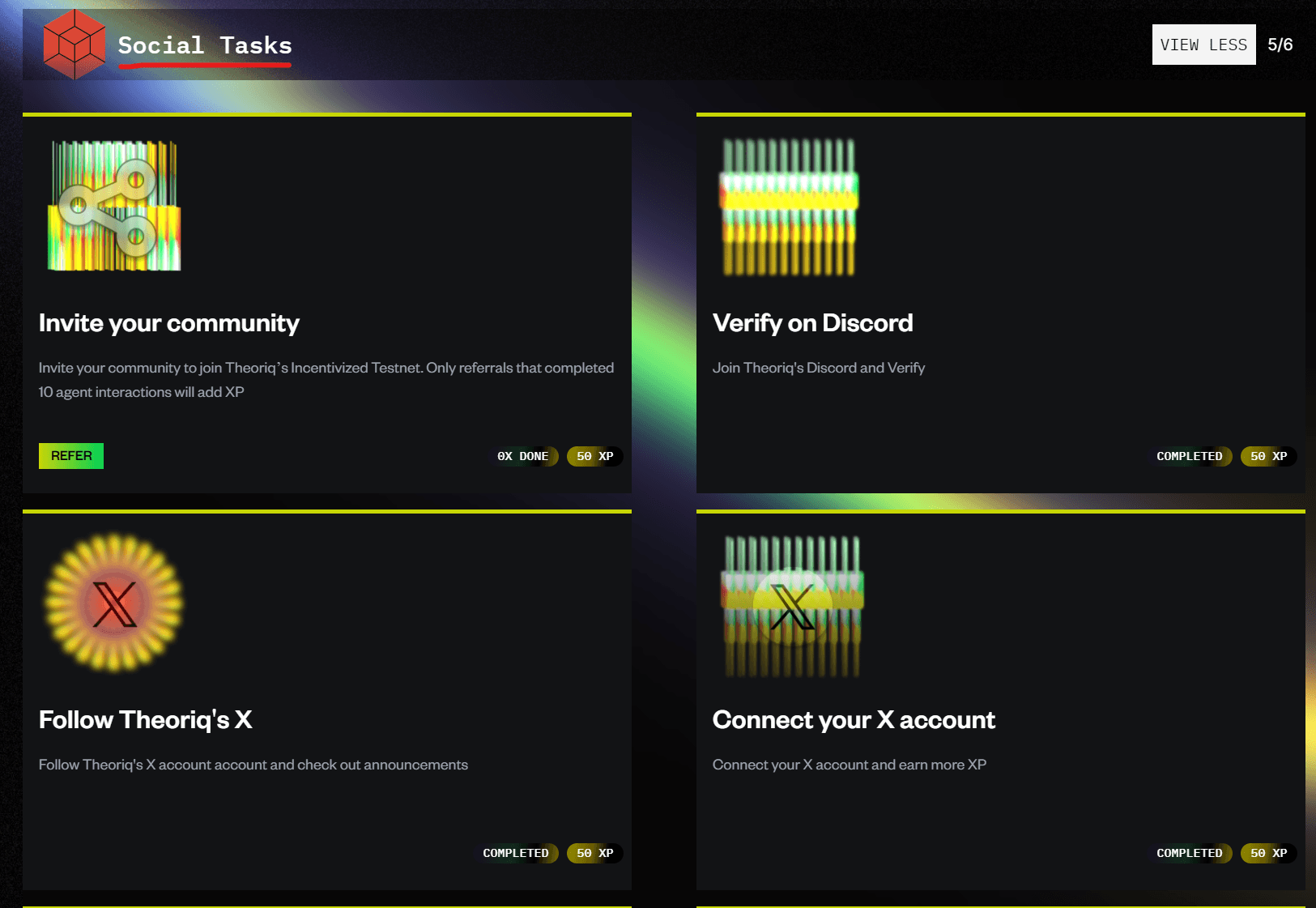The image size is (1316, 908).
Task: Click the Verify on Discord card artwork
Action: coord(789,207)
